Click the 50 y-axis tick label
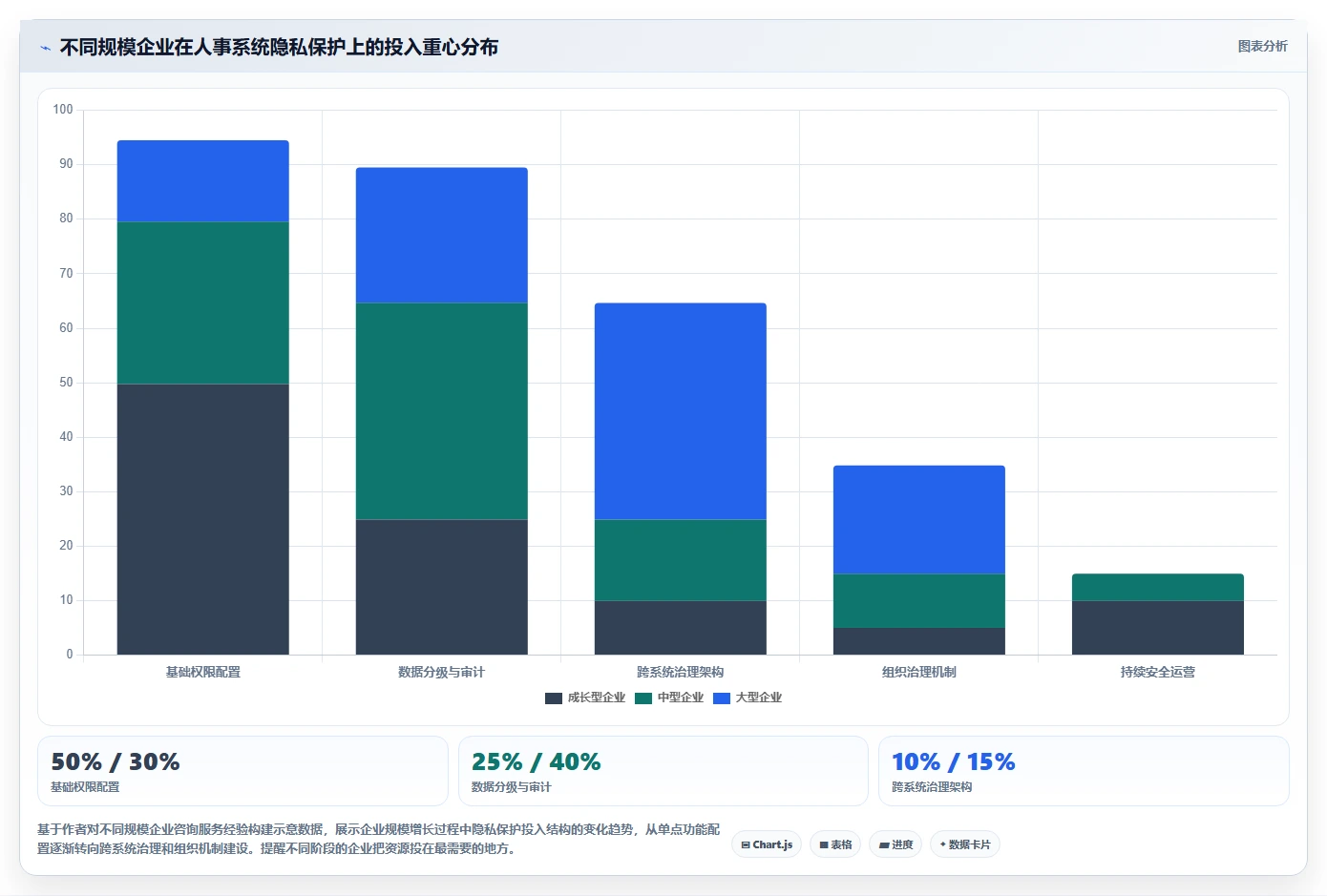This screenshot has height=896, width=1327. point(66,383)
